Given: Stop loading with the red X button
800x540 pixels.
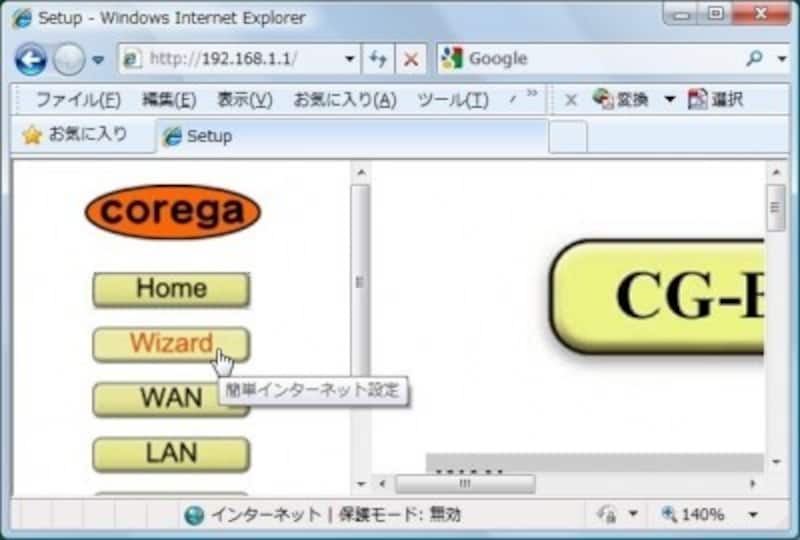Looking at the screenshot, I should (411, 59).
